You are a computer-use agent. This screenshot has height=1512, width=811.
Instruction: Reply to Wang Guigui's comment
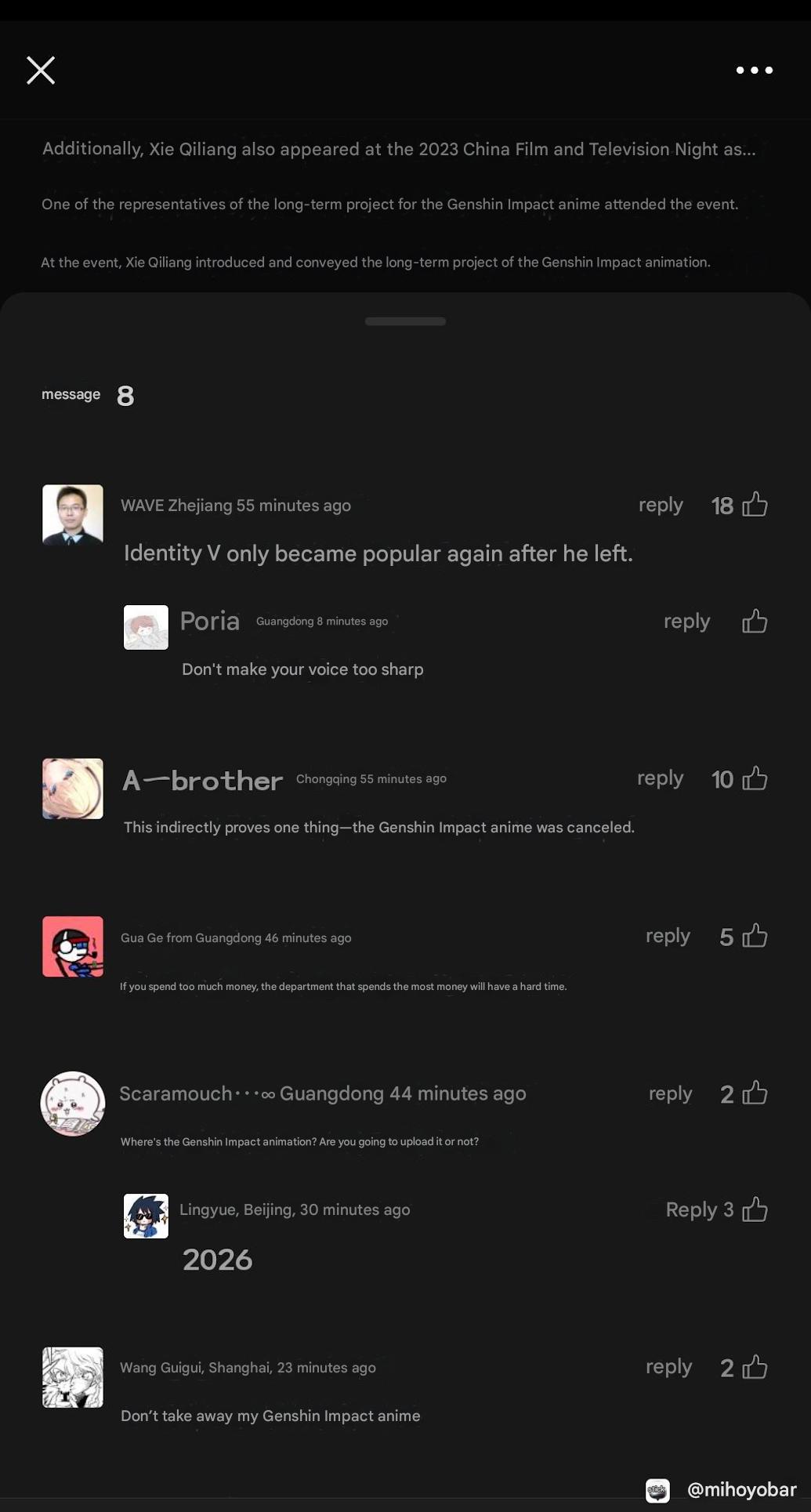click(x=668, y=1367)
